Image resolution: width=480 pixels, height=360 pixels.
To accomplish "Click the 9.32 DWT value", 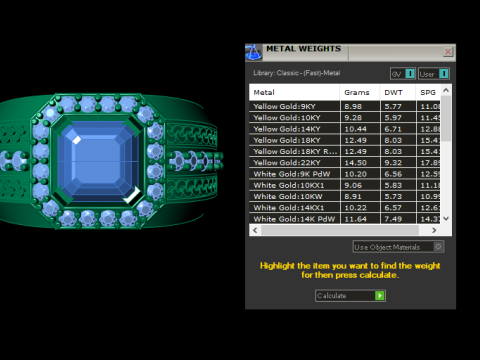I will [x=393, y=163].
